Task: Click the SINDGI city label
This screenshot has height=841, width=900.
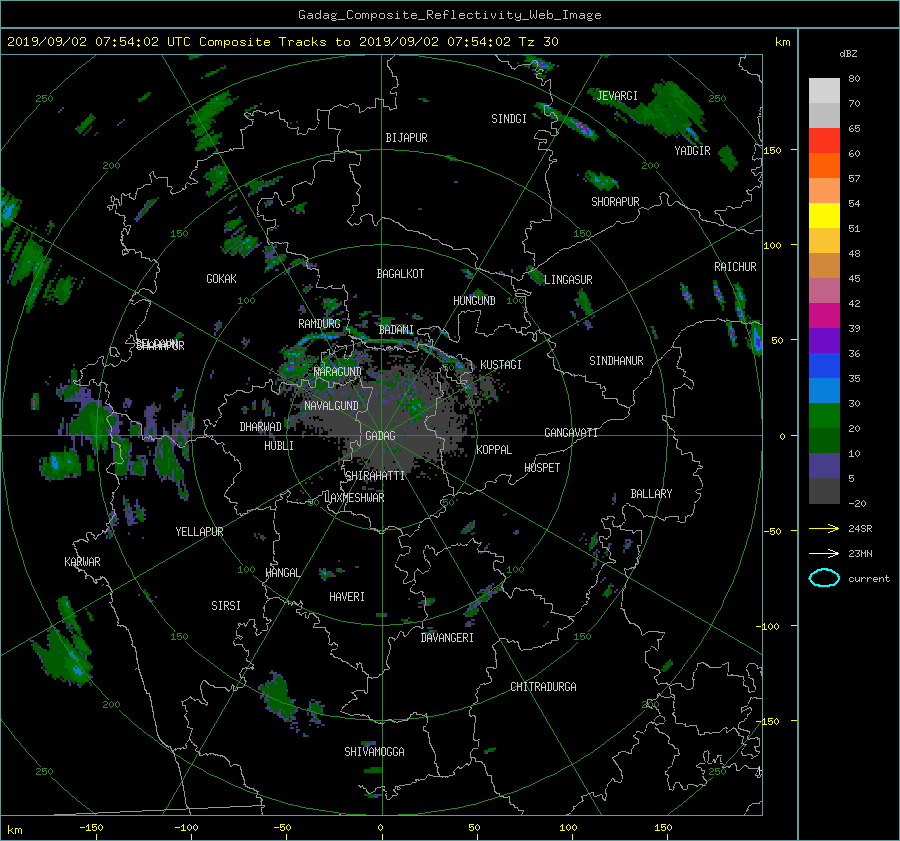Action: (509, 119)
